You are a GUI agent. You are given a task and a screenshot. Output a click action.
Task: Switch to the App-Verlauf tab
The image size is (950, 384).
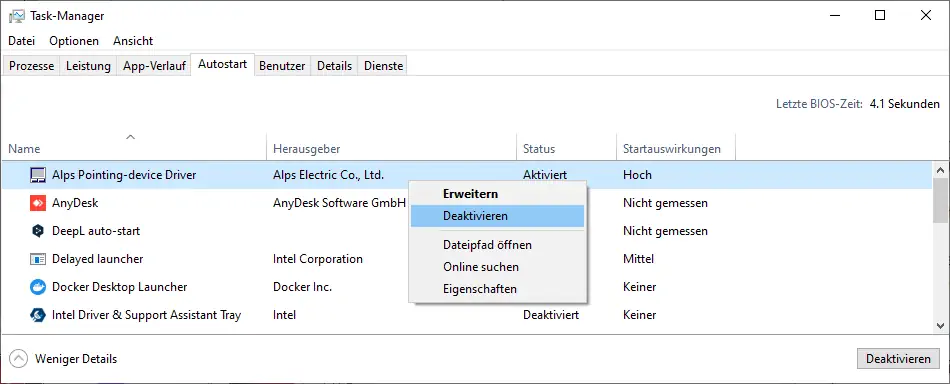(x=154, y=66)
